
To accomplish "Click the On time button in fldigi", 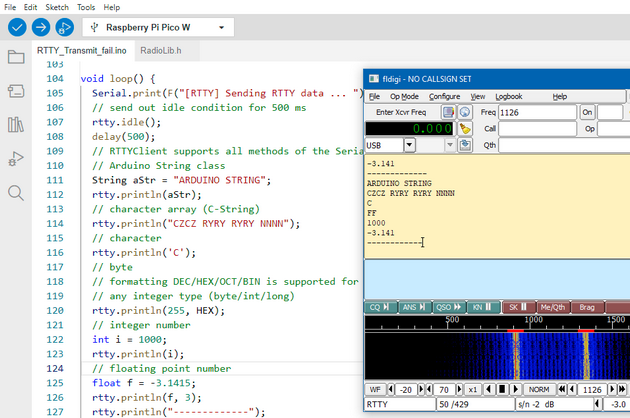I will coord(587,112).
